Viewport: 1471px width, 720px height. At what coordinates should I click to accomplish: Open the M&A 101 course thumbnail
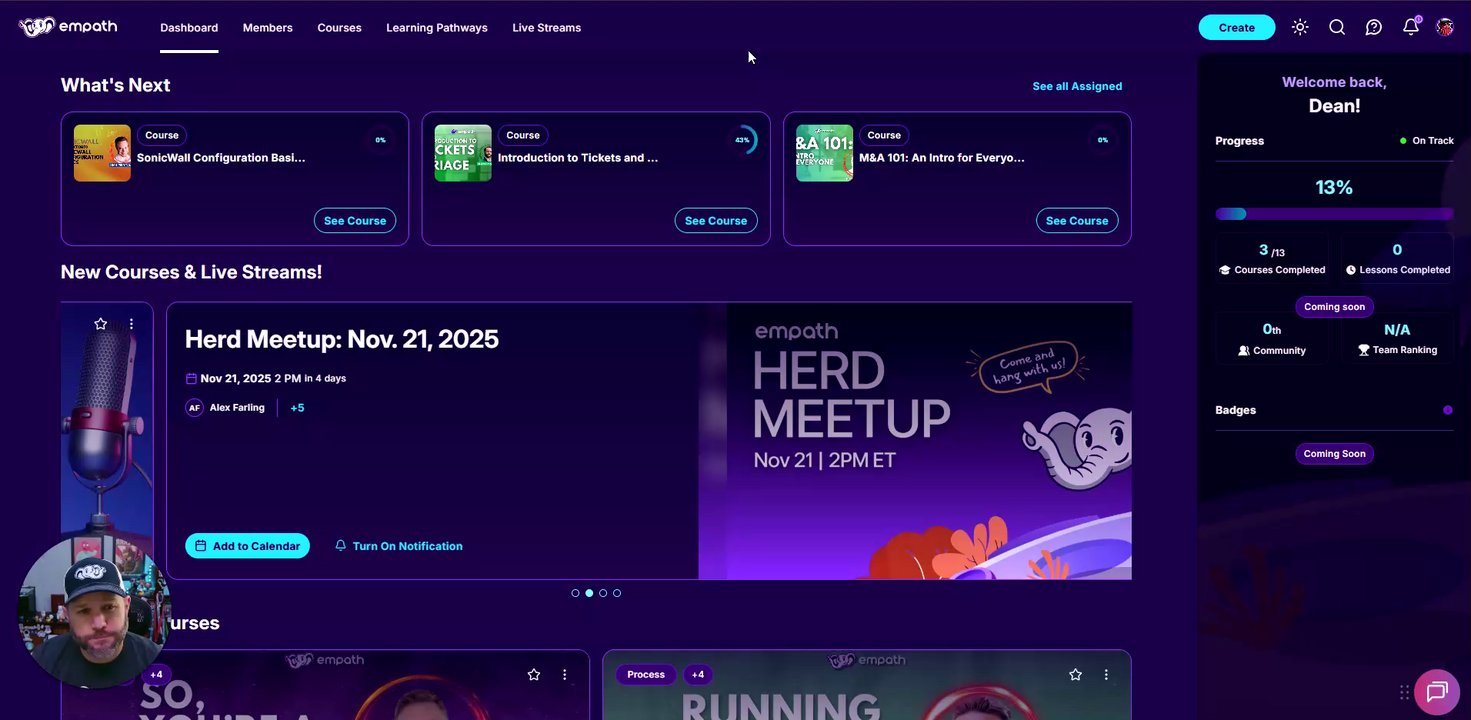click(x=824, y=153)
